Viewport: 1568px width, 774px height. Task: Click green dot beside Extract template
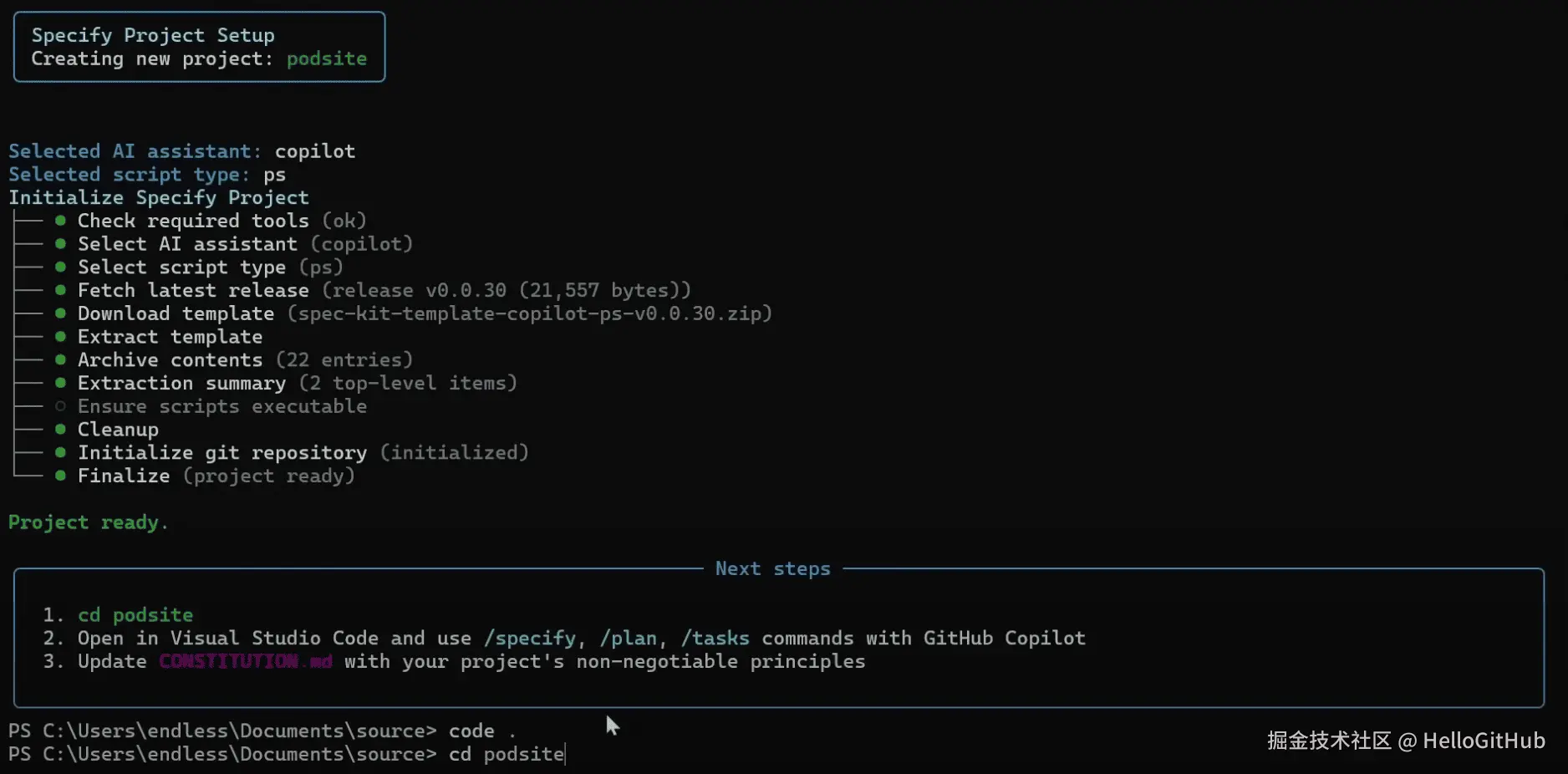[60, 337]
